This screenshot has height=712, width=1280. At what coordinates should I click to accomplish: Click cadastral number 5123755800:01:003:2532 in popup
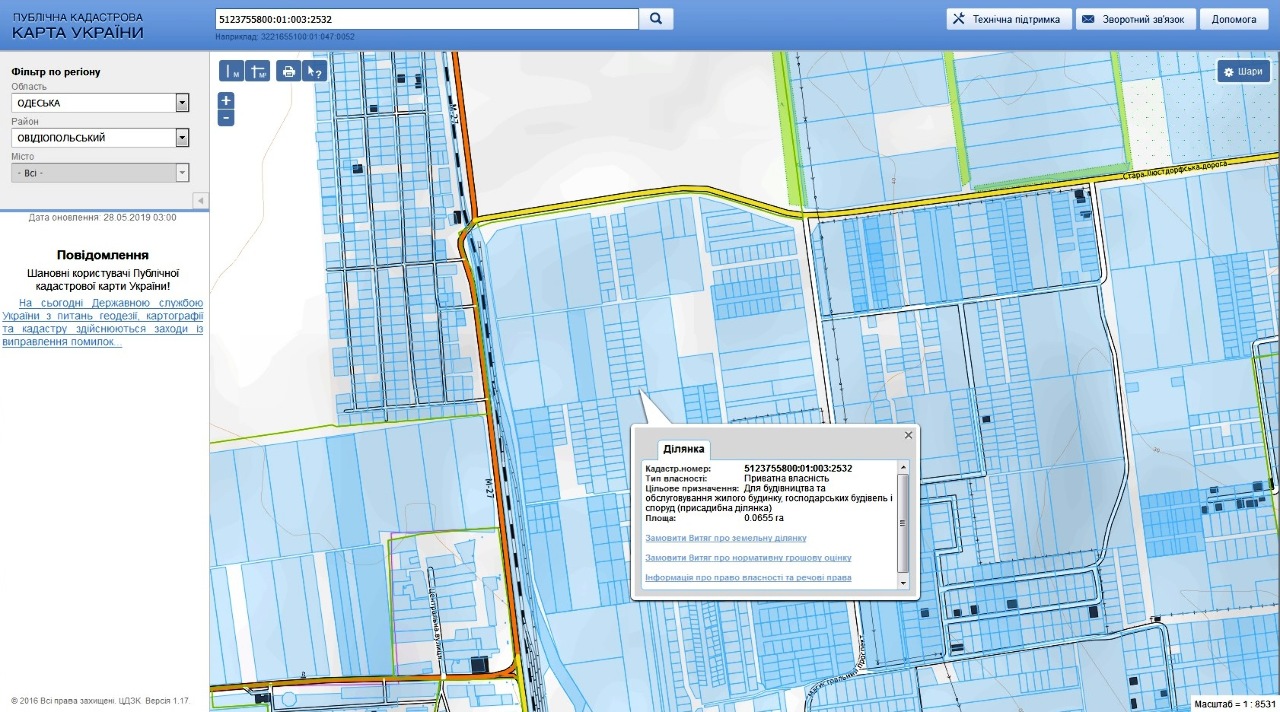(x=798, y=468)
